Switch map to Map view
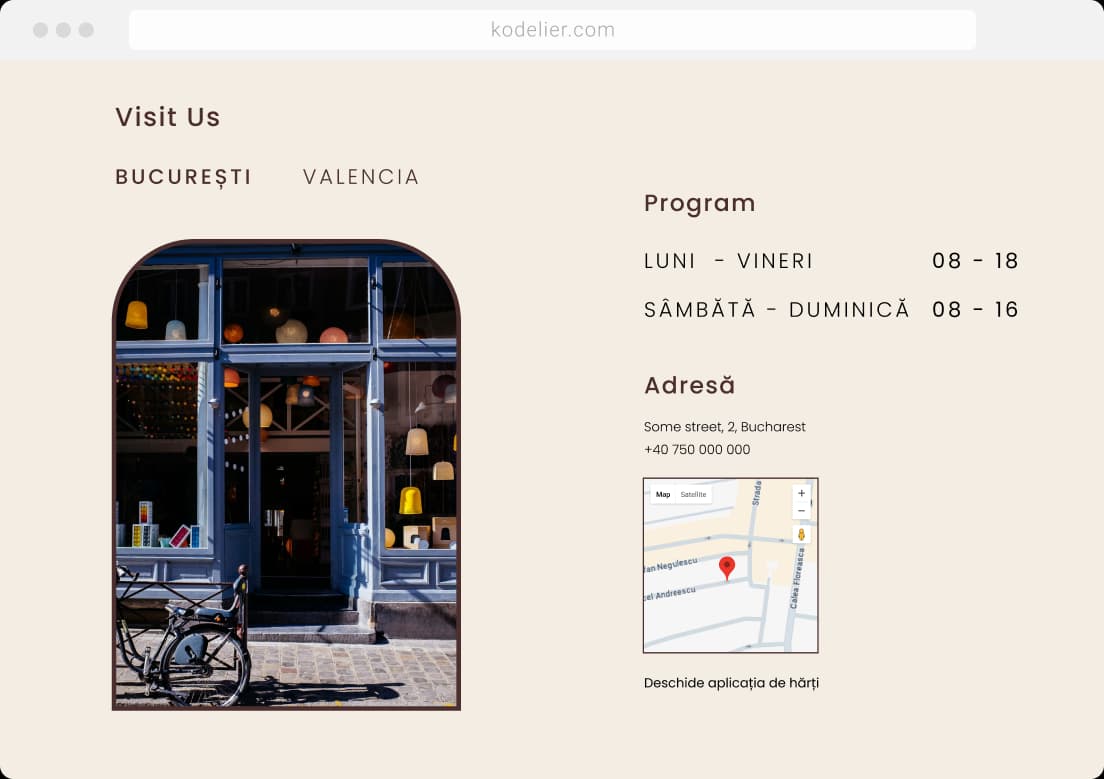The height and width of the screenshot is (779, 1104). [663, 494]
